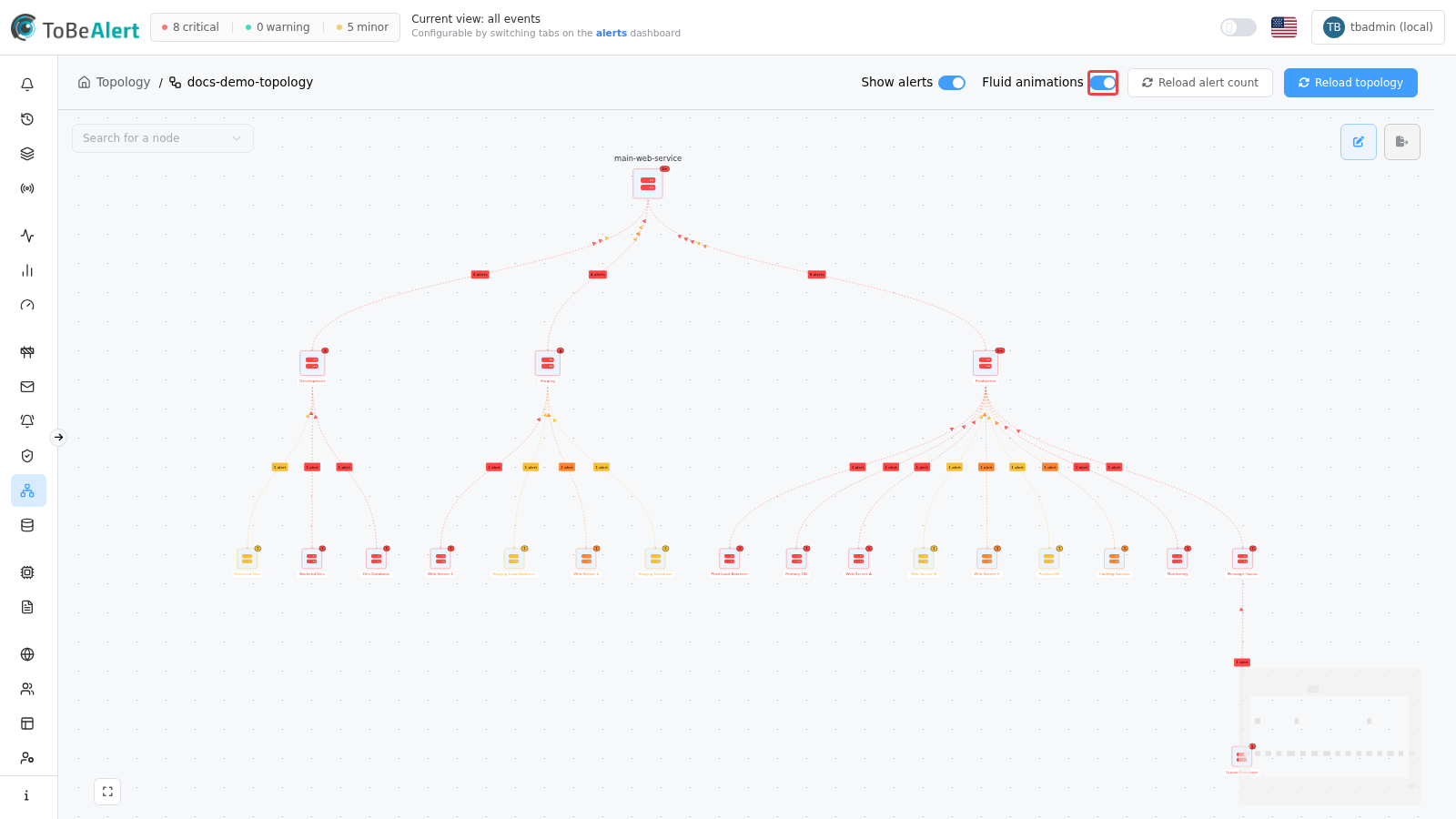Viewport: 1456px width, 819px height.
Task: Select the main-web-service node
Action: tap(648, 184)
